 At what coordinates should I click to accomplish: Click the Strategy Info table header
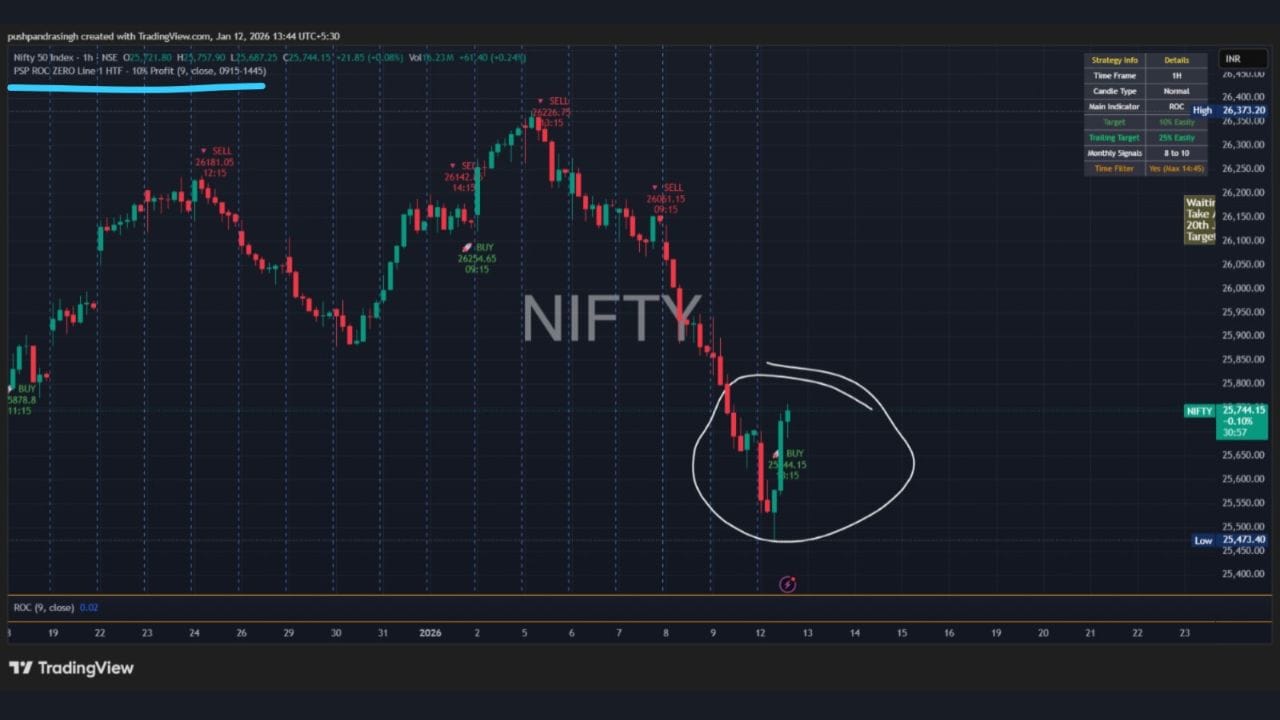pos(1115,60)
